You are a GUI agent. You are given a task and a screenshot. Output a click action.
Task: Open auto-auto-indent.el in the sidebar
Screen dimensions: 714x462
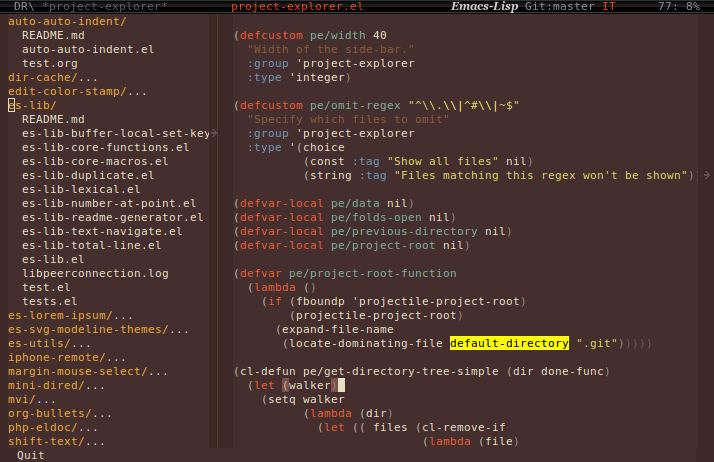point(88,49)
